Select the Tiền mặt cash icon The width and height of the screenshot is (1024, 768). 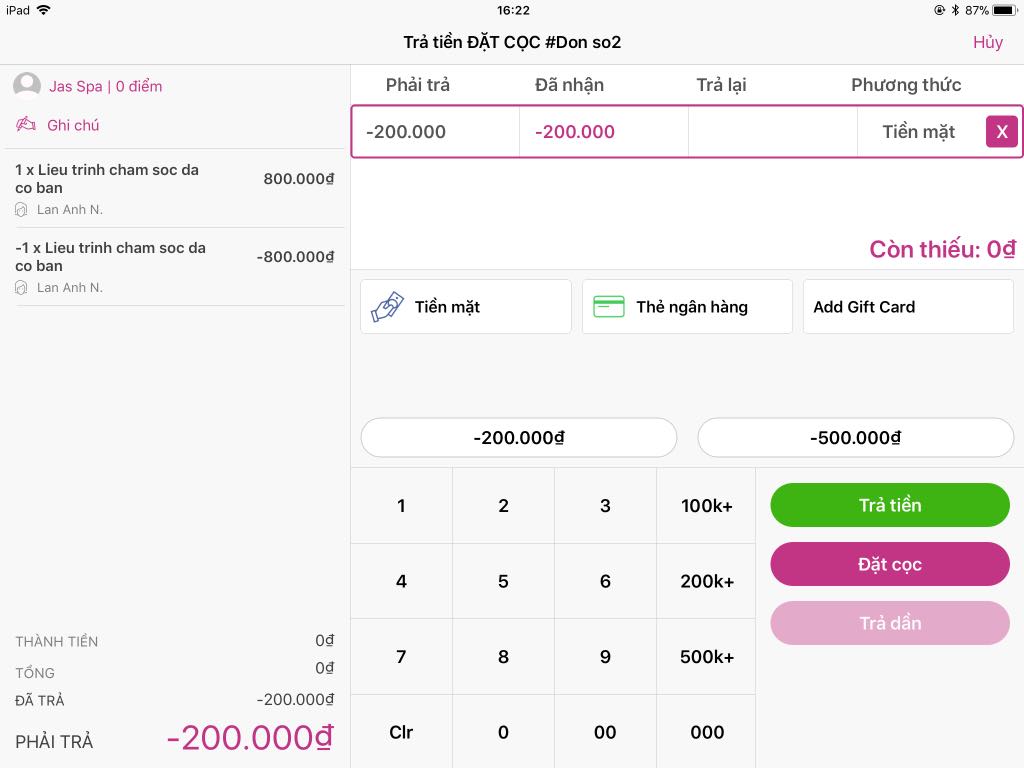(388, 307)
